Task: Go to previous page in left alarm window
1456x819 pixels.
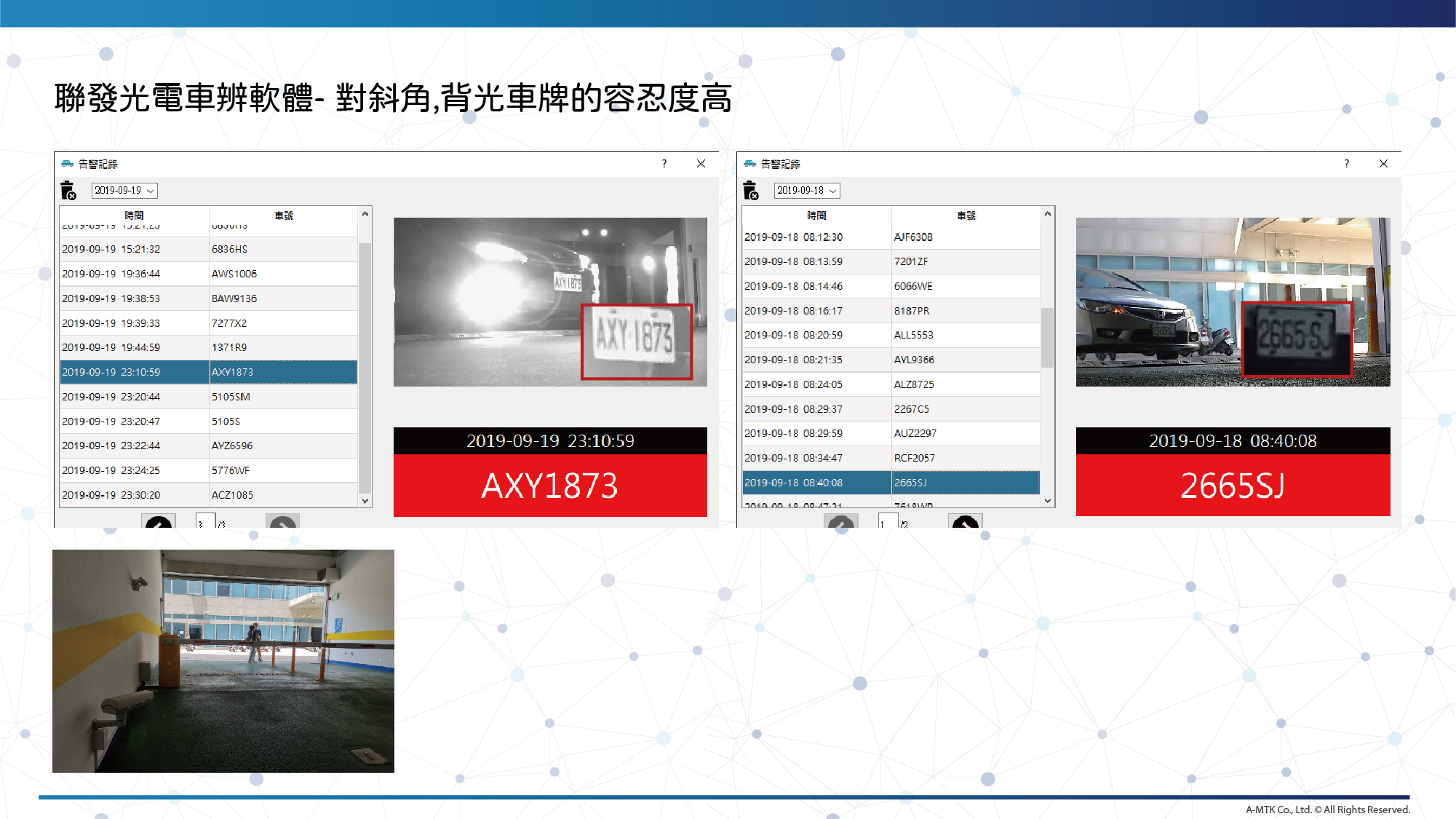Action: [158, 521]
